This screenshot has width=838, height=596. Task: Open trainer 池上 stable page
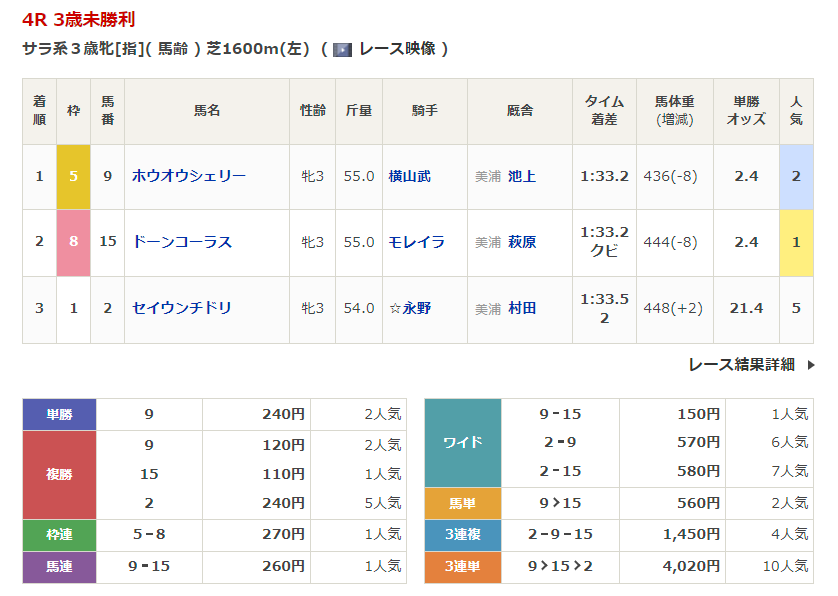pyautogui.click(x=522, y=176)
